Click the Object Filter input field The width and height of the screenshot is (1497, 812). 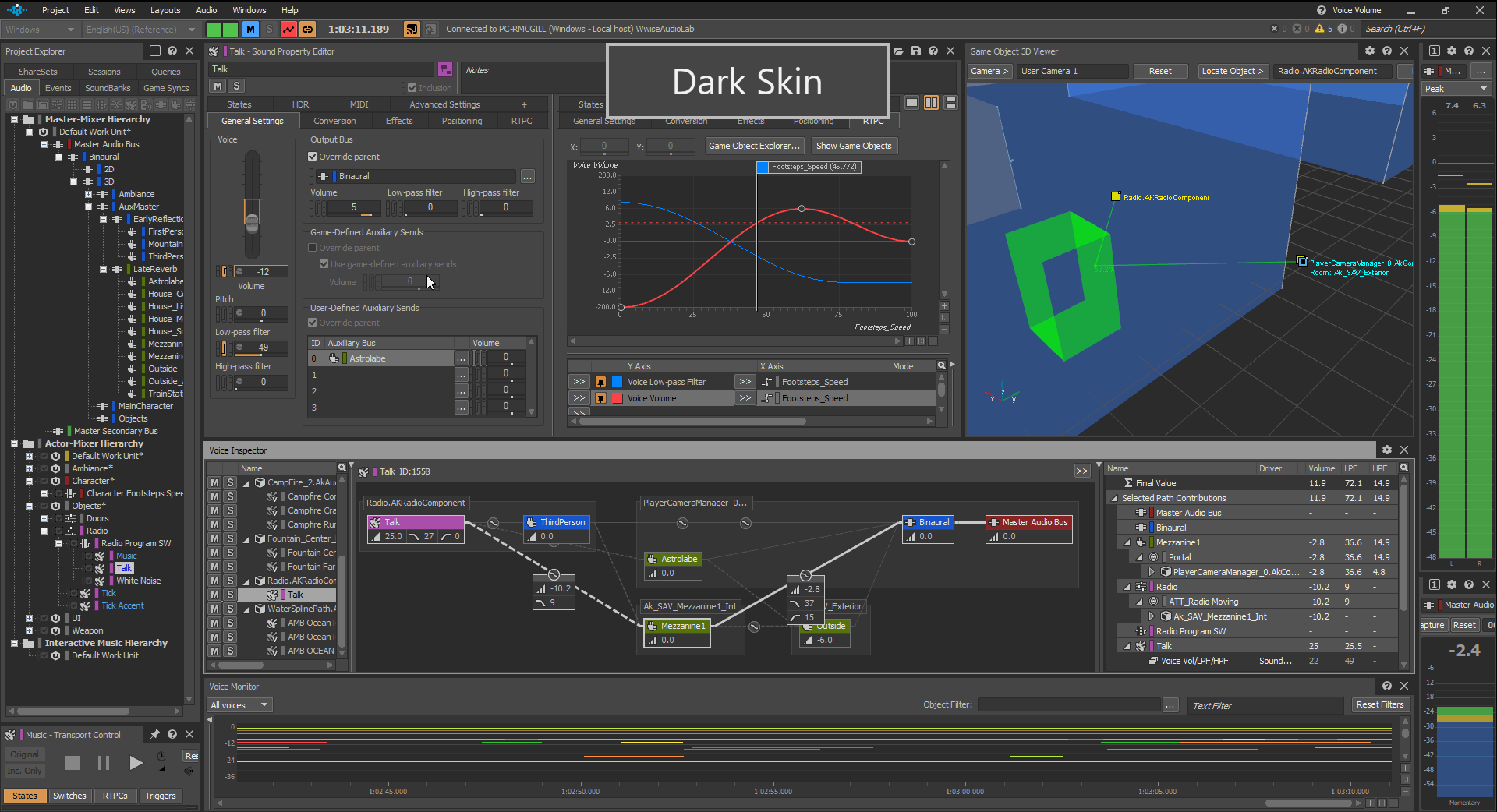[1068, 704]
